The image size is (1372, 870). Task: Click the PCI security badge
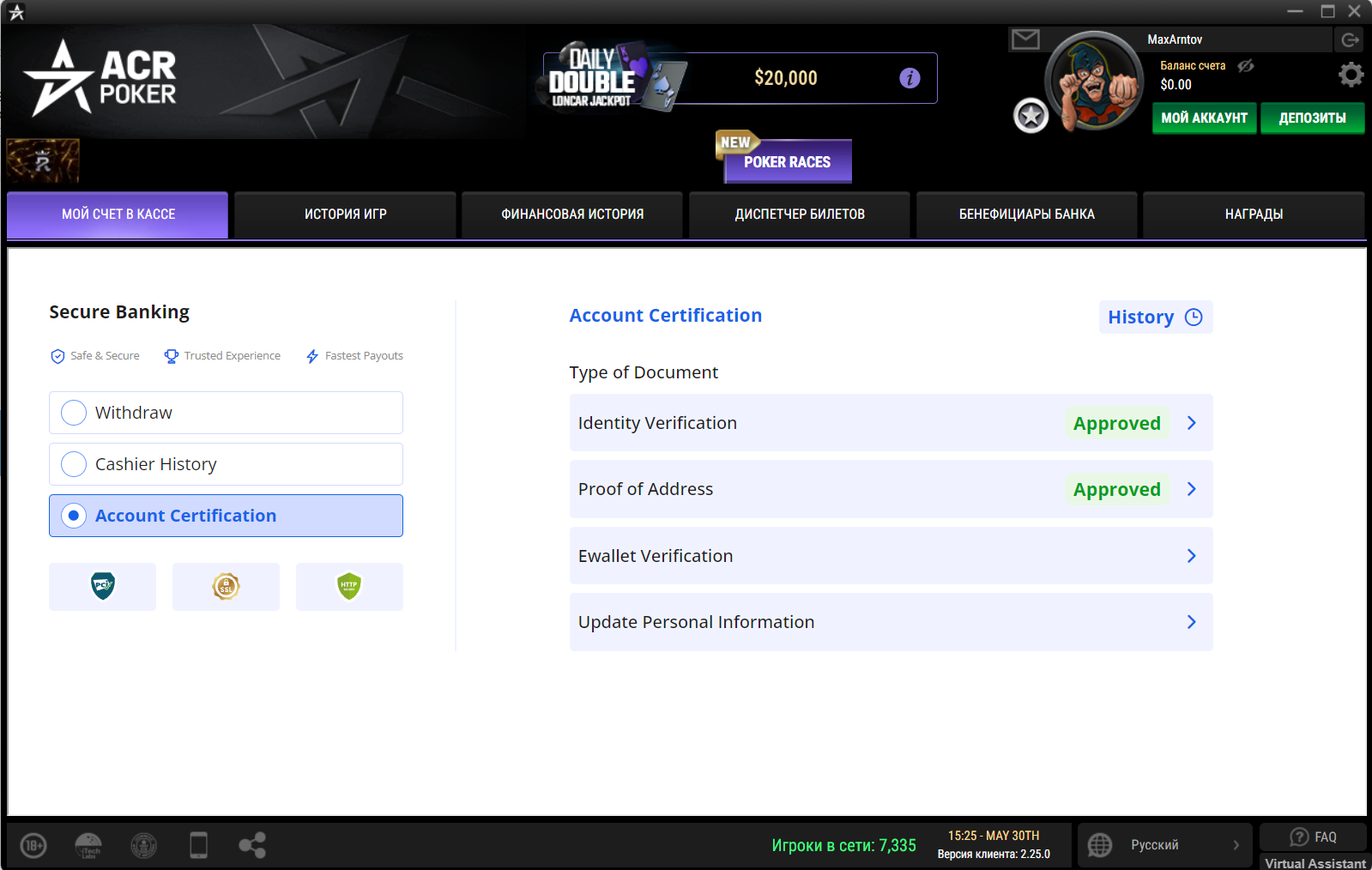click(x=103, y=587)
